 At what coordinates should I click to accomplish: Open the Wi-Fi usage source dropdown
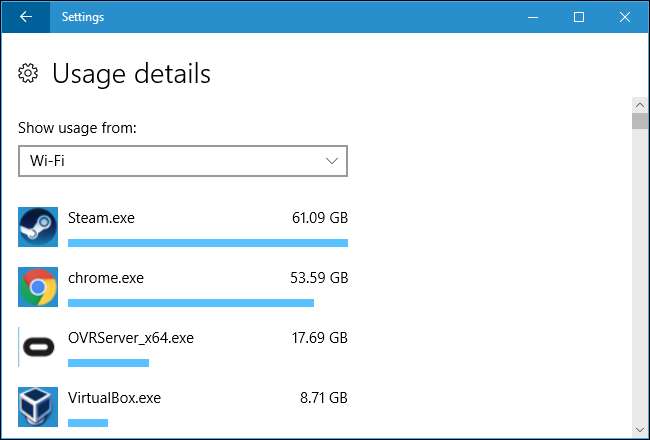[x=182, y=161]
